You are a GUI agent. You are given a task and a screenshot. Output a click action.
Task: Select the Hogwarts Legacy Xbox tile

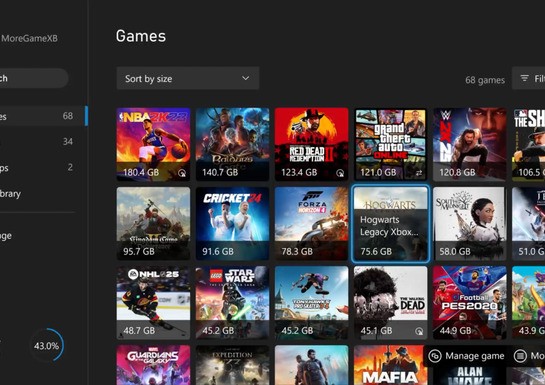point(391,223)
